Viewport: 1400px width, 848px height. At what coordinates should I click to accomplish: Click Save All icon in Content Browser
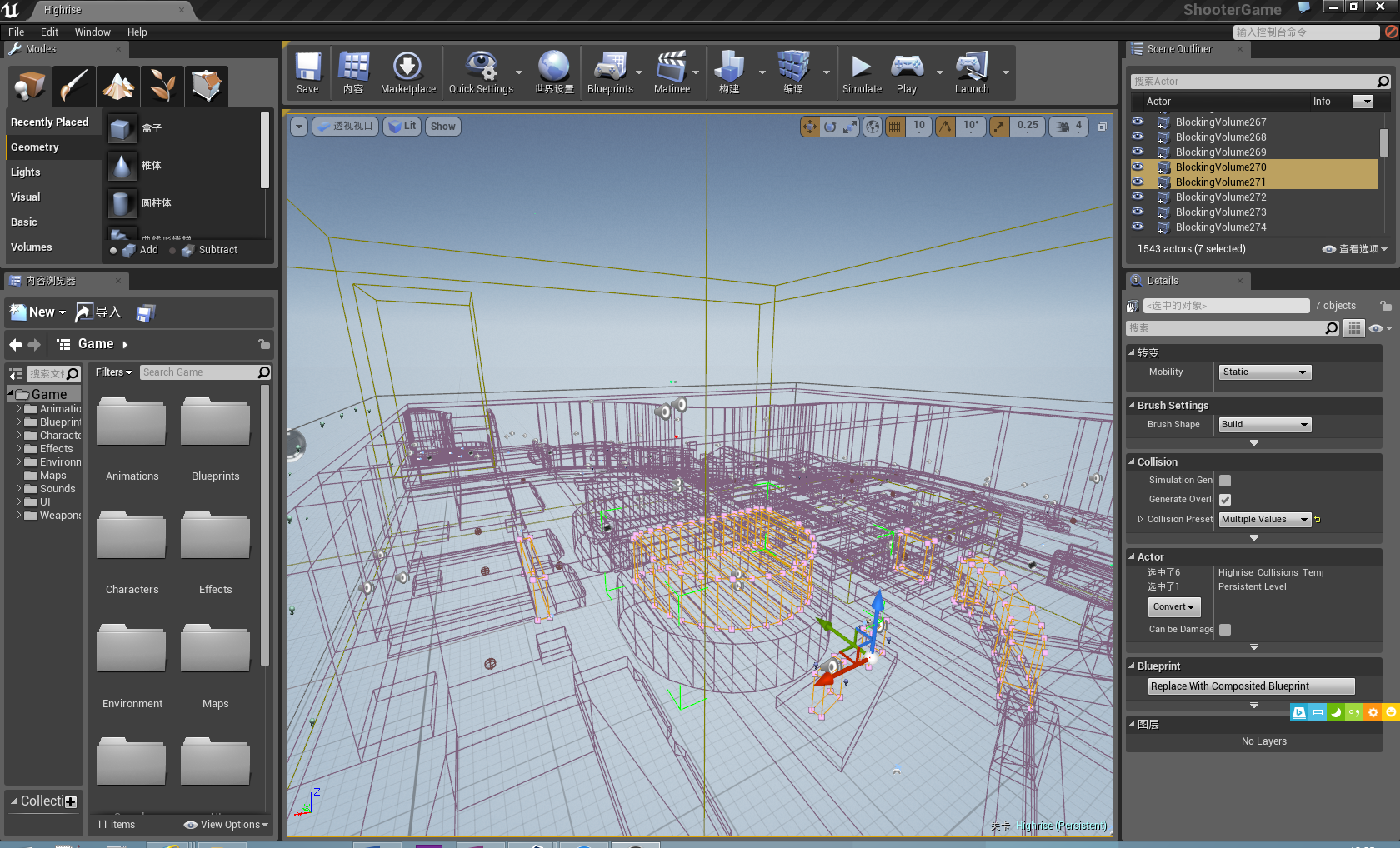point(146,313)
